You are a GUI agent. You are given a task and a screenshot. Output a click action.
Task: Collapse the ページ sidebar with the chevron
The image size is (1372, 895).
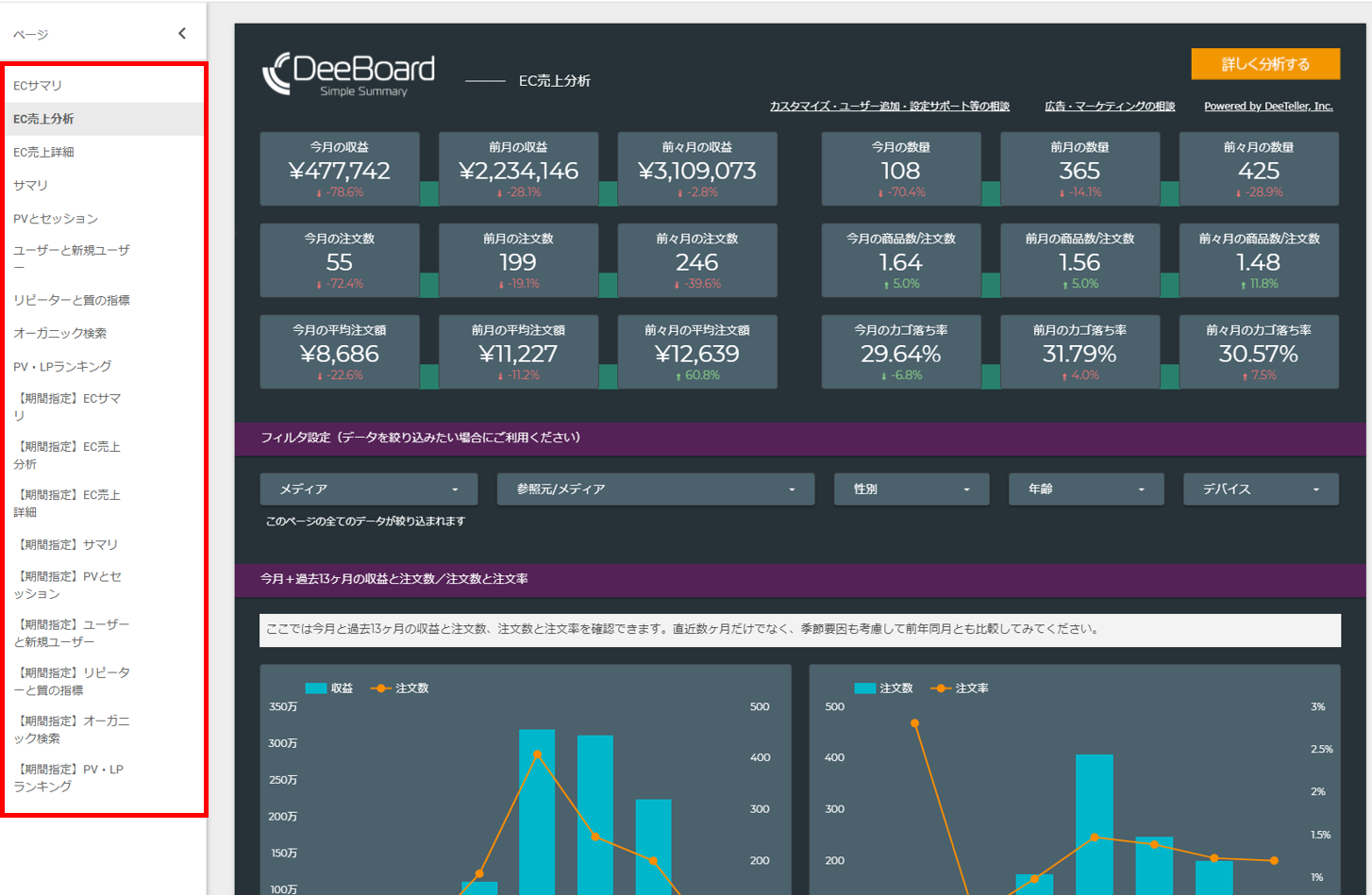[181, 31]
